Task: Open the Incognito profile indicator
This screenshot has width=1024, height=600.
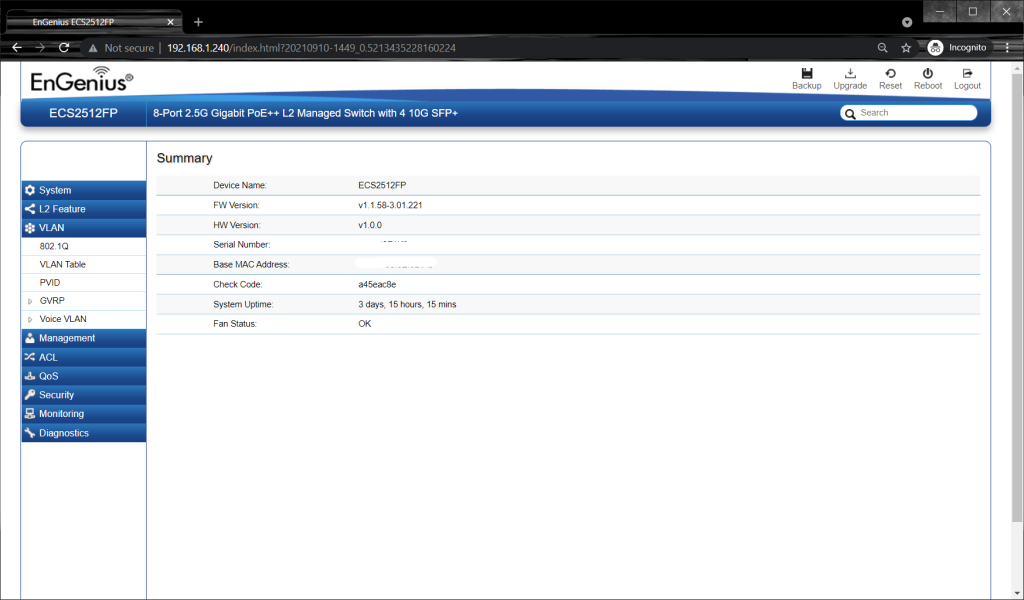Action: [x=957, y=48]
